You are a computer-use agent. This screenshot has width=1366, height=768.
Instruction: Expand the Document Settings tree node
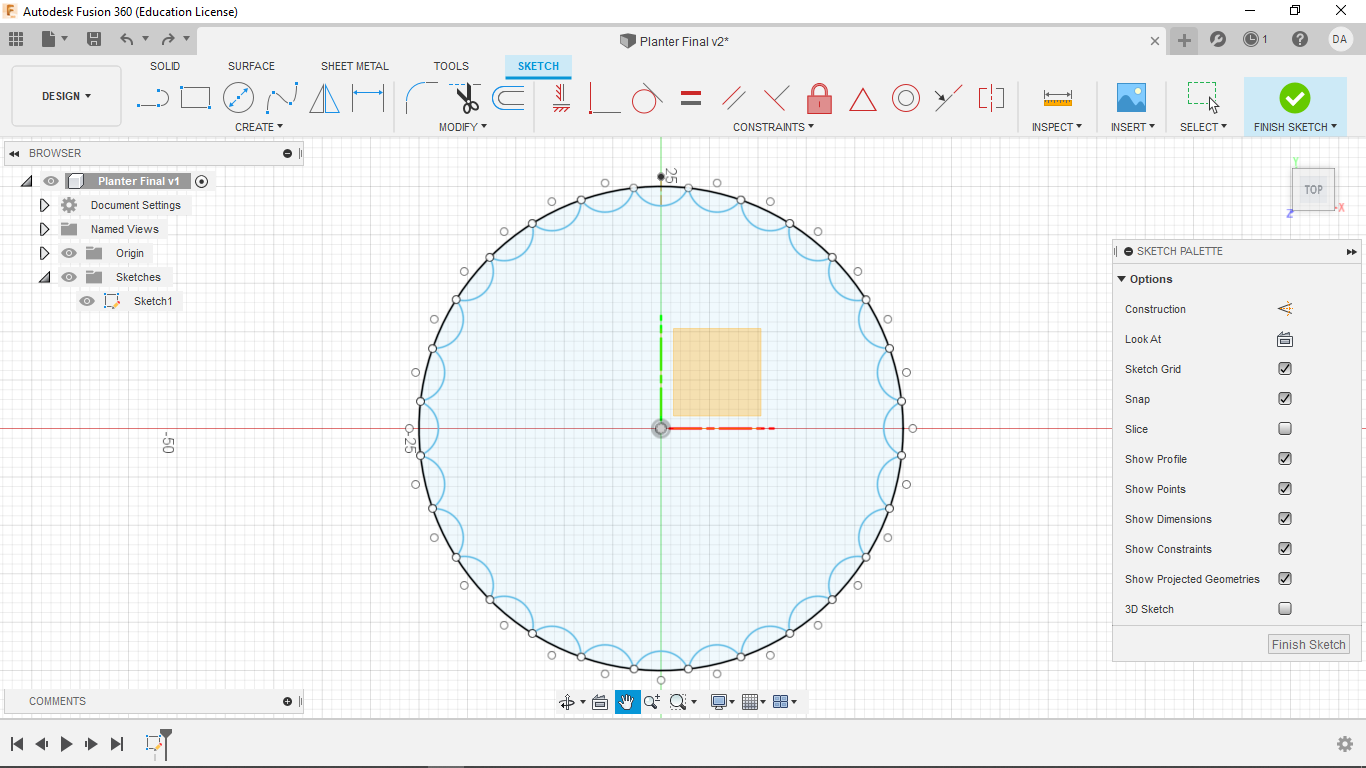pyautogui.click(x=44, y=205)
